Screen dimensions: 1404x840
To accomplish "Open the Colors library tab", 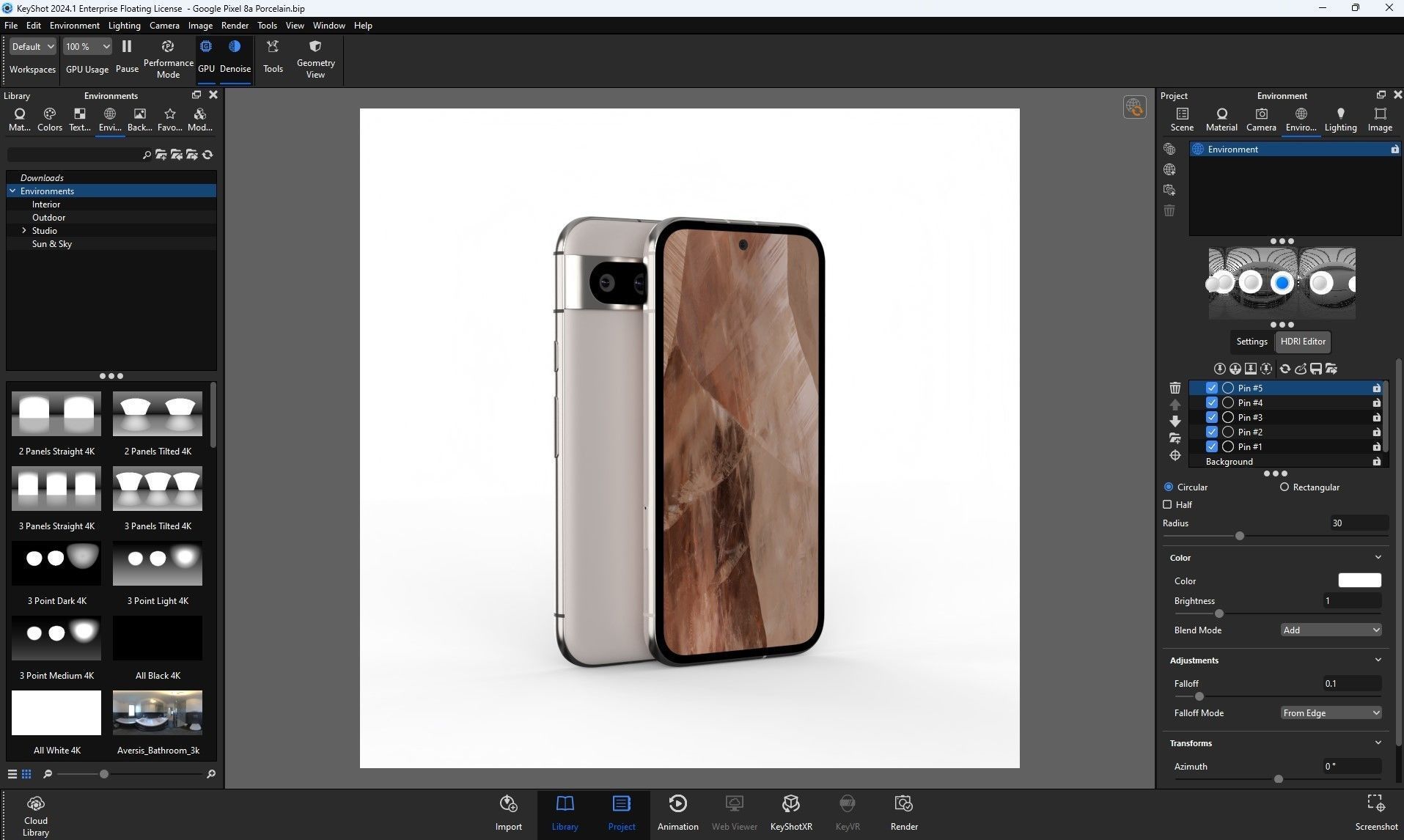I will pos(50,119).
